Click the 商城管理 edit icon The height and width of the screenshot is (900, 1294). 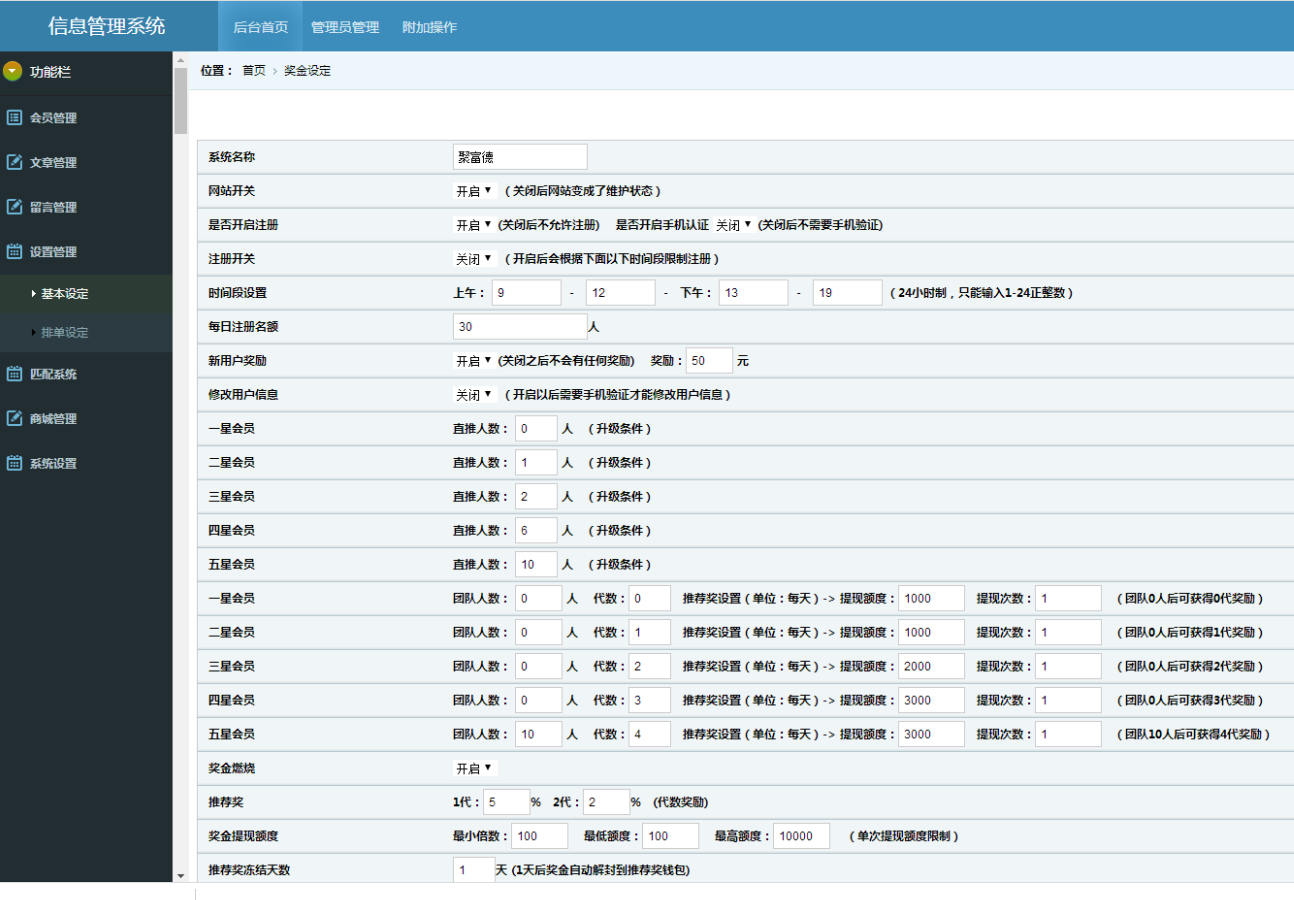14,418
